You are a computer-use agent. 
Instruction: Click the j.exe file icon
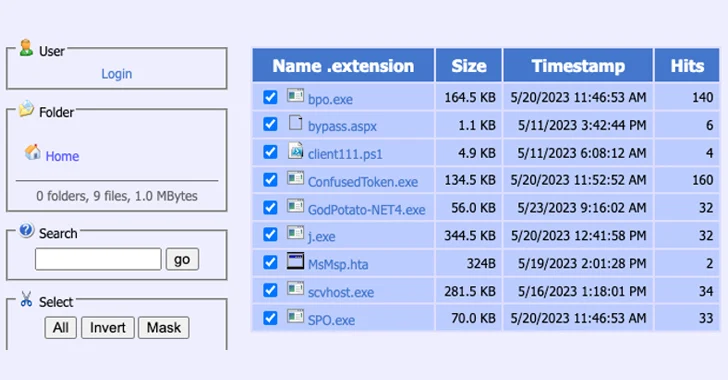[295, 233]
